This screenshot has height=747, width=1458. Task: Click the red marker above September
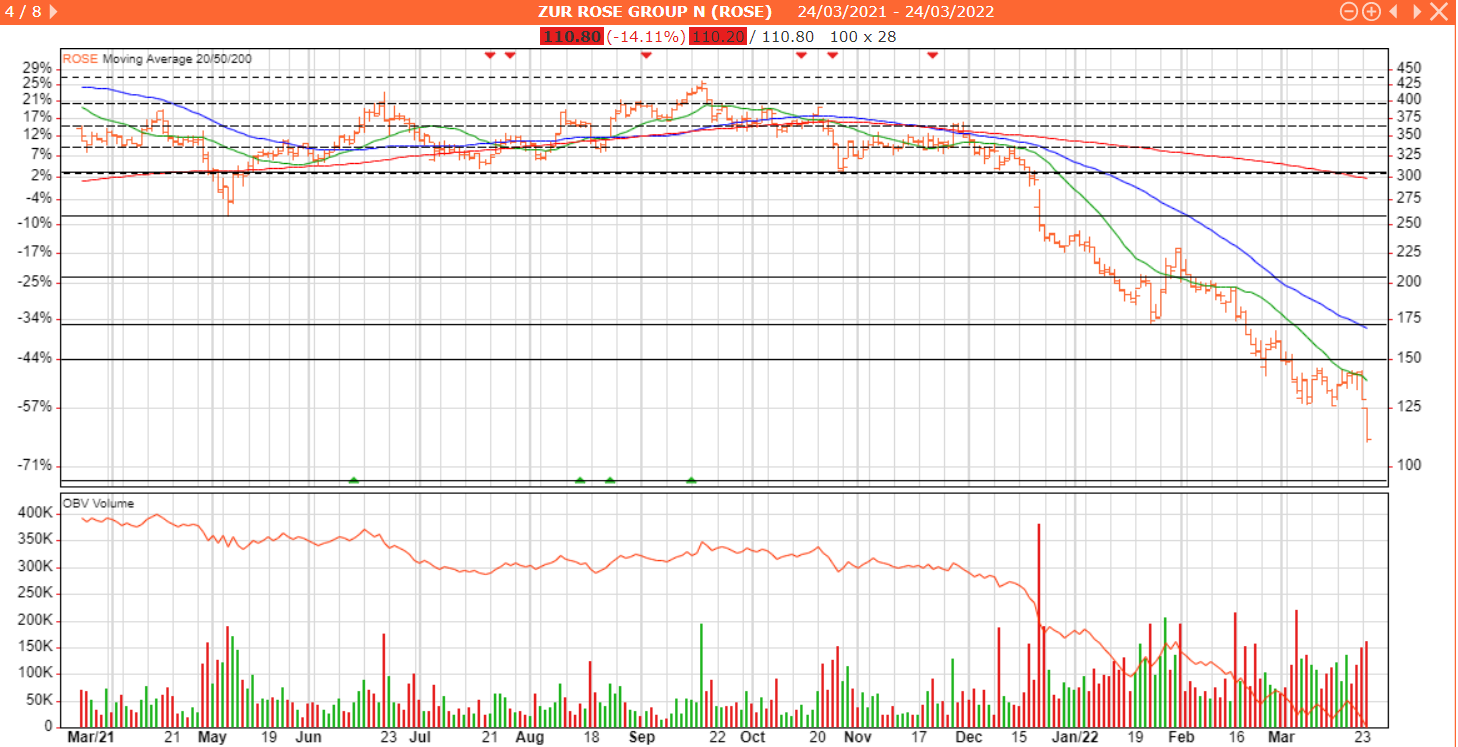tap(646, 55)
